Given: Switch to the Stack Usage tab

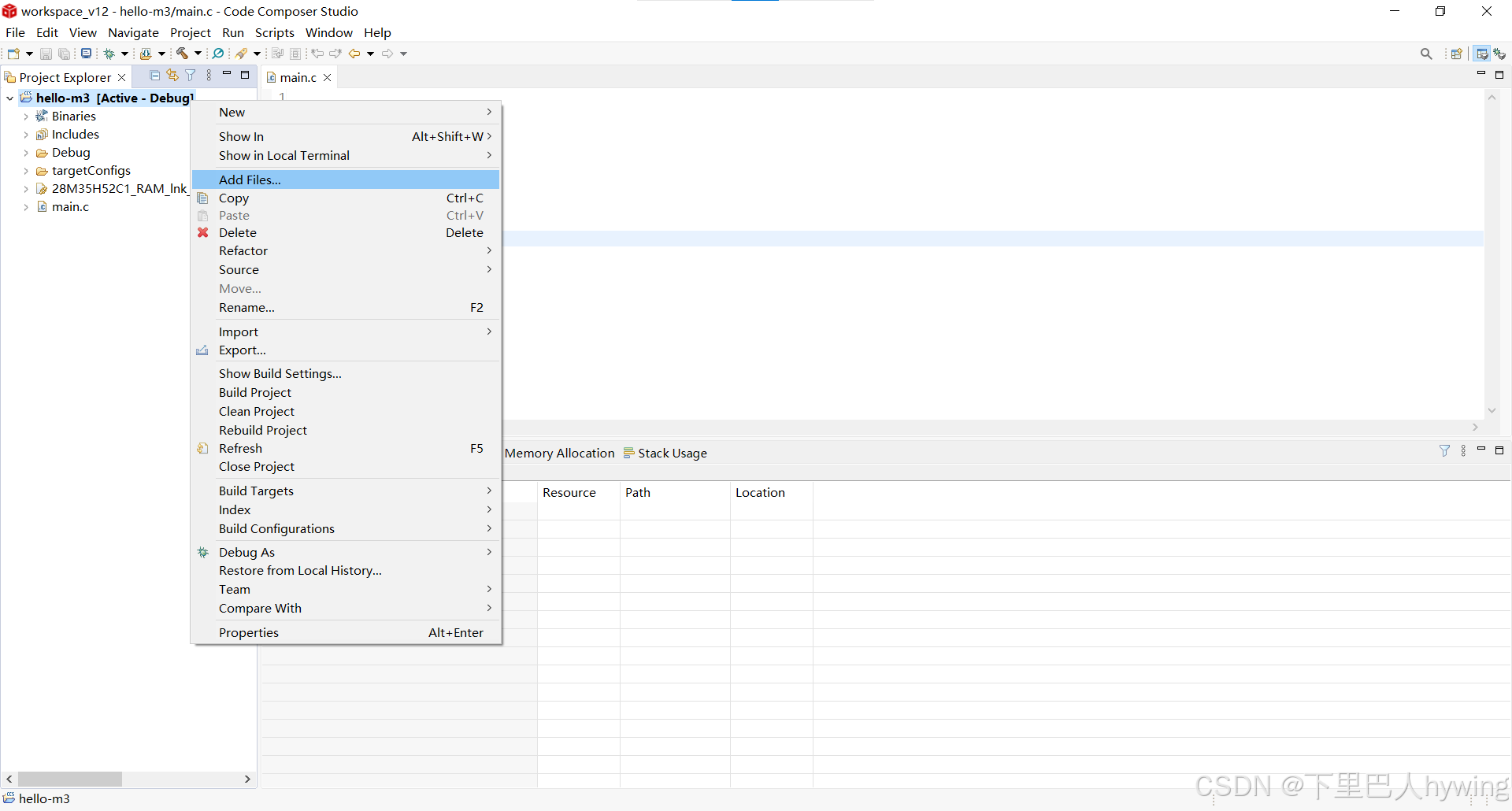Looking at the screenshot, I should pyautogui.click(x=665, y=453).
